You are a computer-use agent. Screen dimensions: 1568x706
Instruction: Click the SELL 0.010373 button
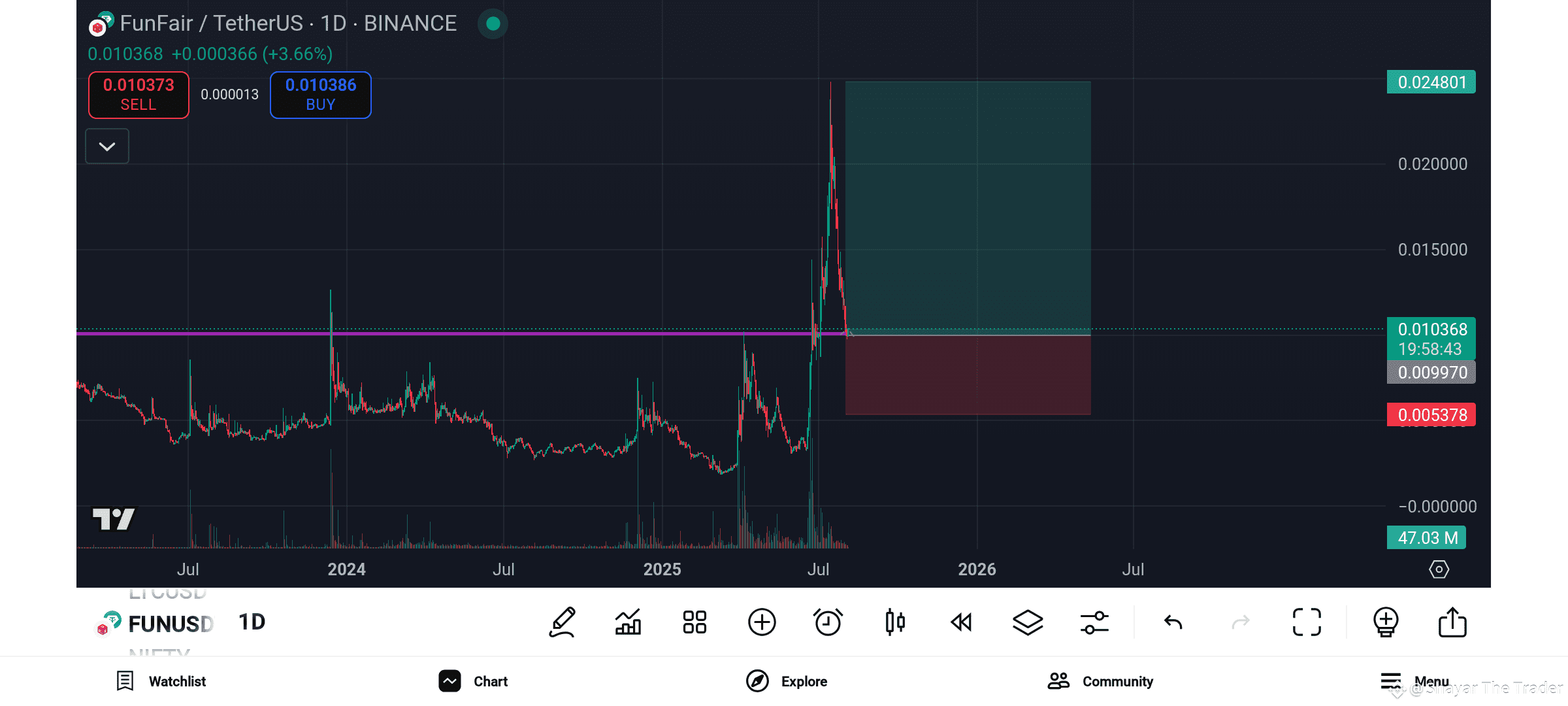click(139, 95)
